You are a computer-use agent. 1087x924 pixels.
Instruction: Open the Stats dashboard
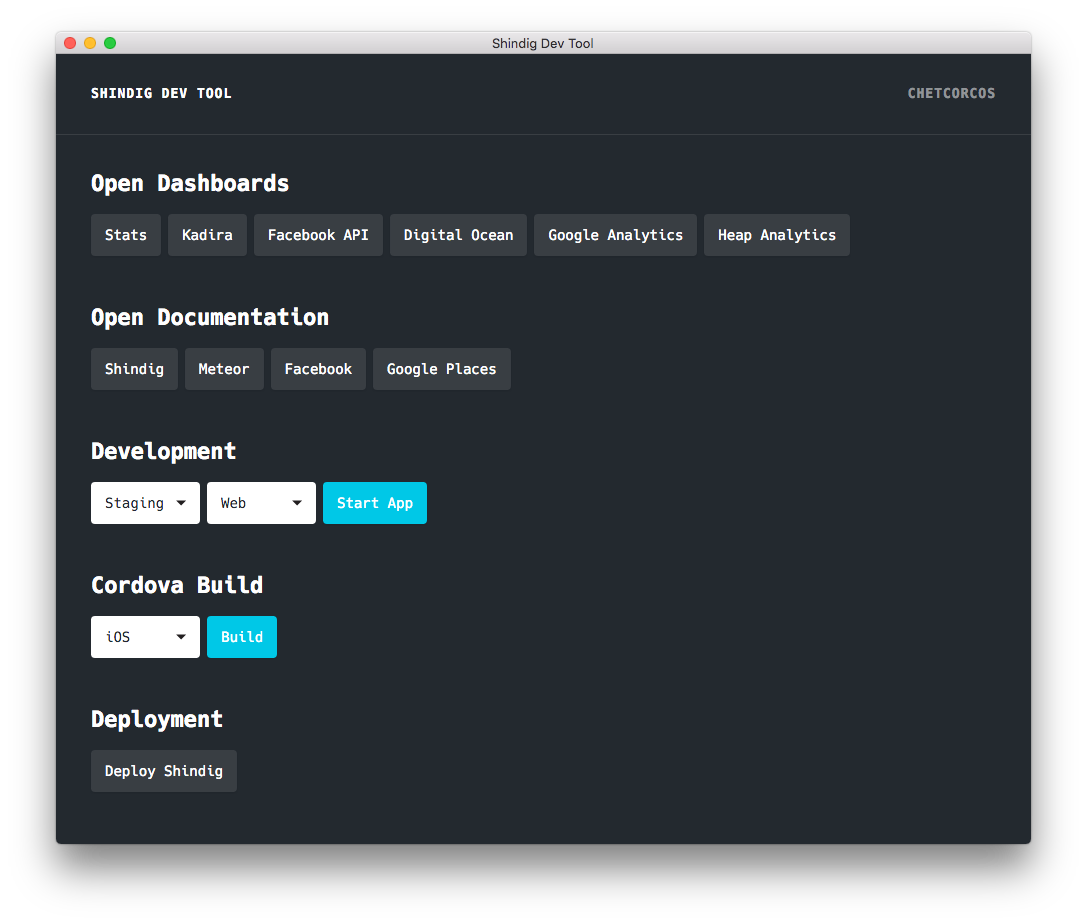125,234
